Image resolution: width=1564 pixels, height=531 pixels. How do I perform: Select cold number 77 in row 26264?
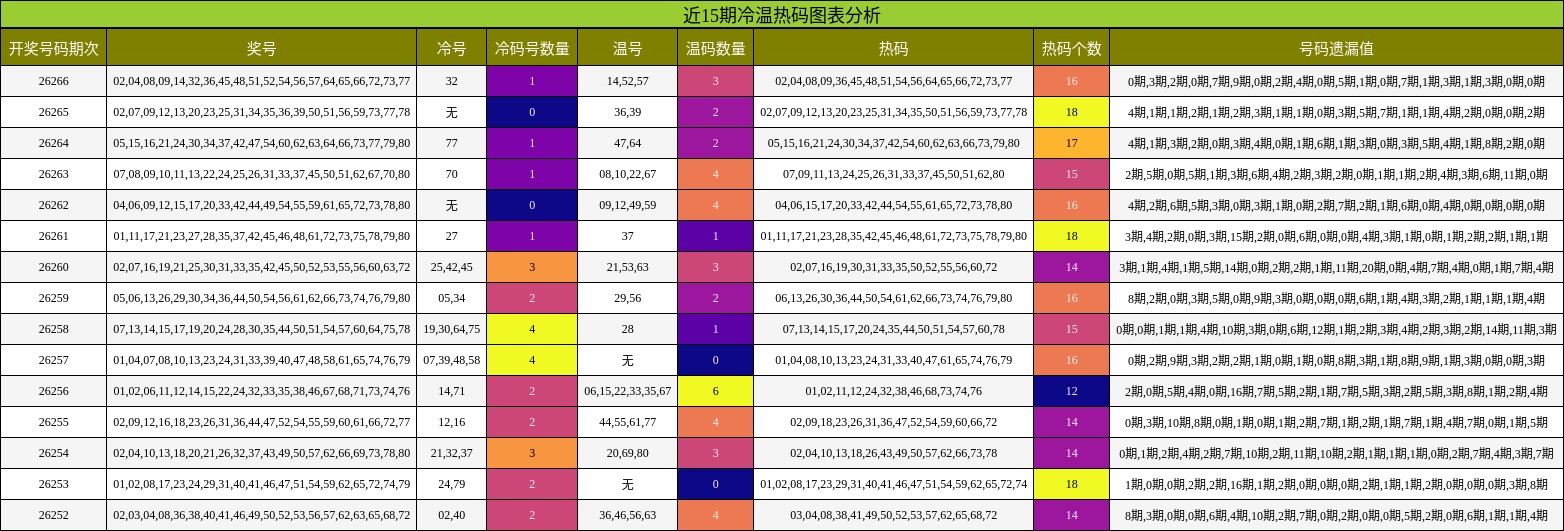pyautogui.click(x=452, y=143)
